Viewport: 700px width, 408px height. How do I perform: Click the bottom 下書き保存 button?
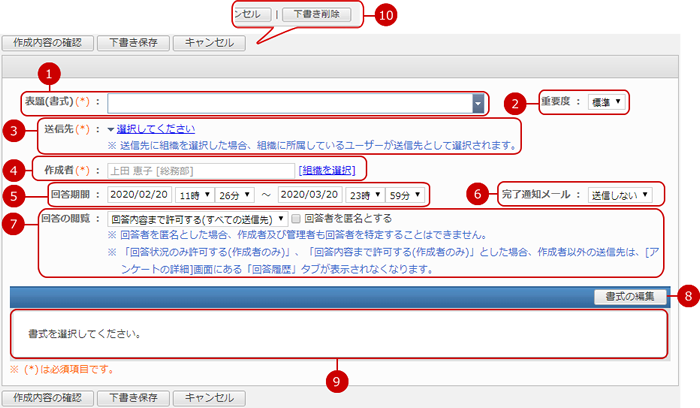coord(134,398)
